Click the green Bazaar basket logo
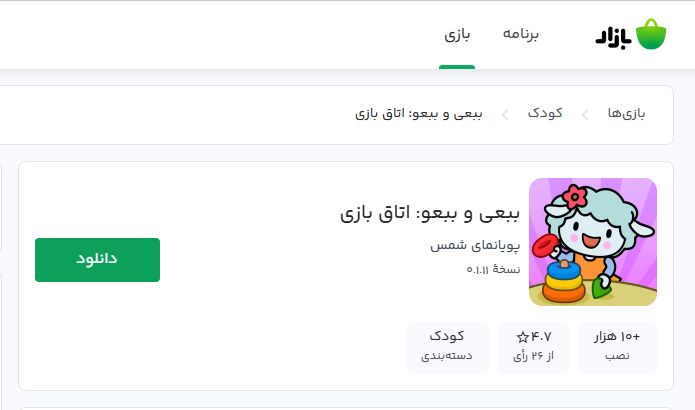 click(651, 34)
